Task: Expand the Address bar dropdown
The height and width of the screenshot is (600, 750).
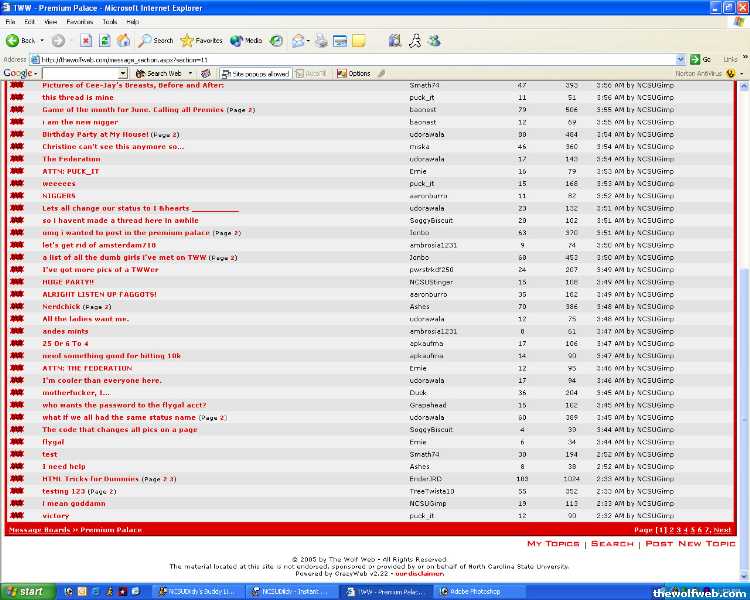Action: (x=681, y=59)
